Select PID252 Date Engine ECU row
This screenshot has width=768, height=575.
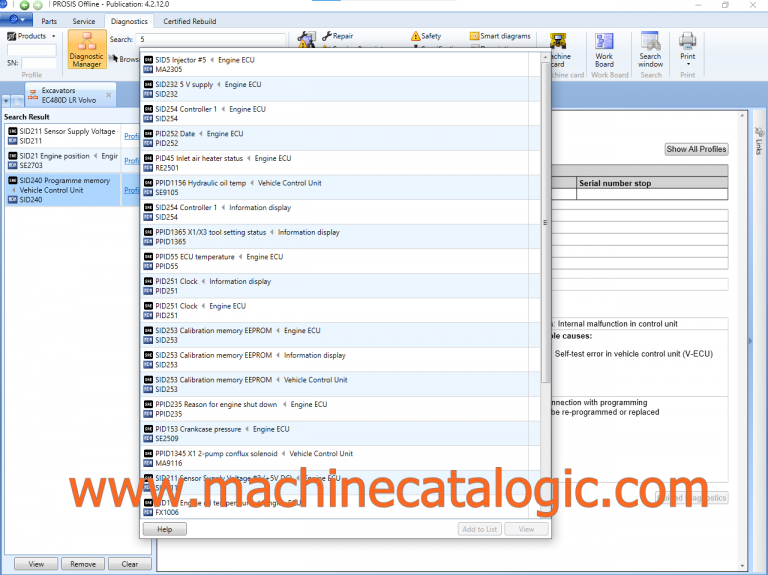pos(341,138)
